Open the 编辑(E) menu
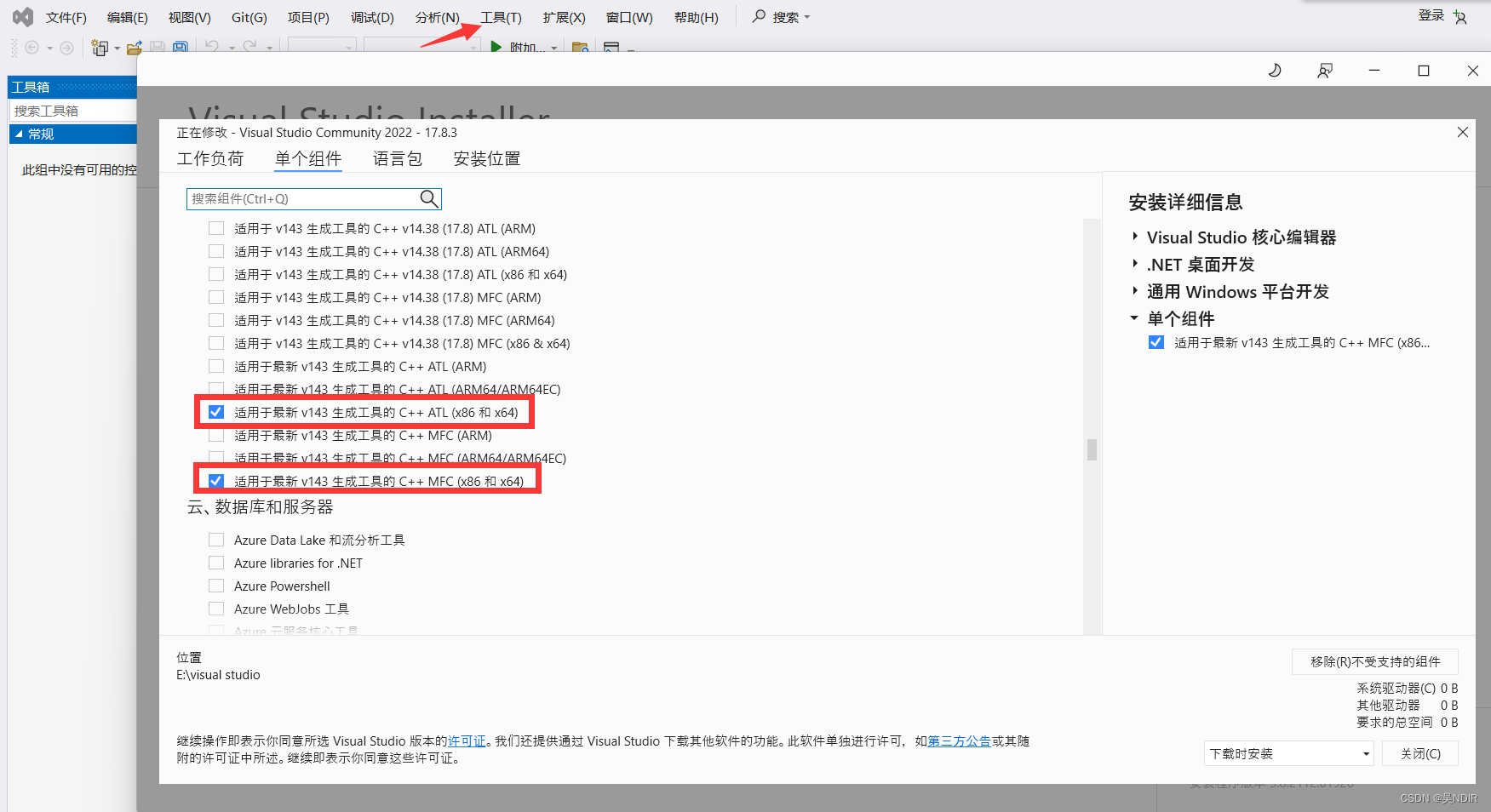1491x812 pixels. pos(128,17)
